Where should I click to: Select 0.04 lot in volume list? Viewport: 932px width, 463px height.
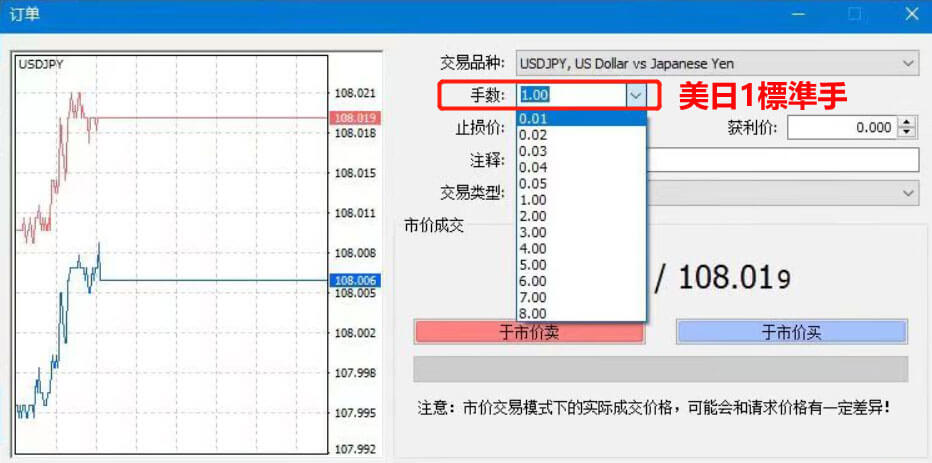(x=581, y=168)
